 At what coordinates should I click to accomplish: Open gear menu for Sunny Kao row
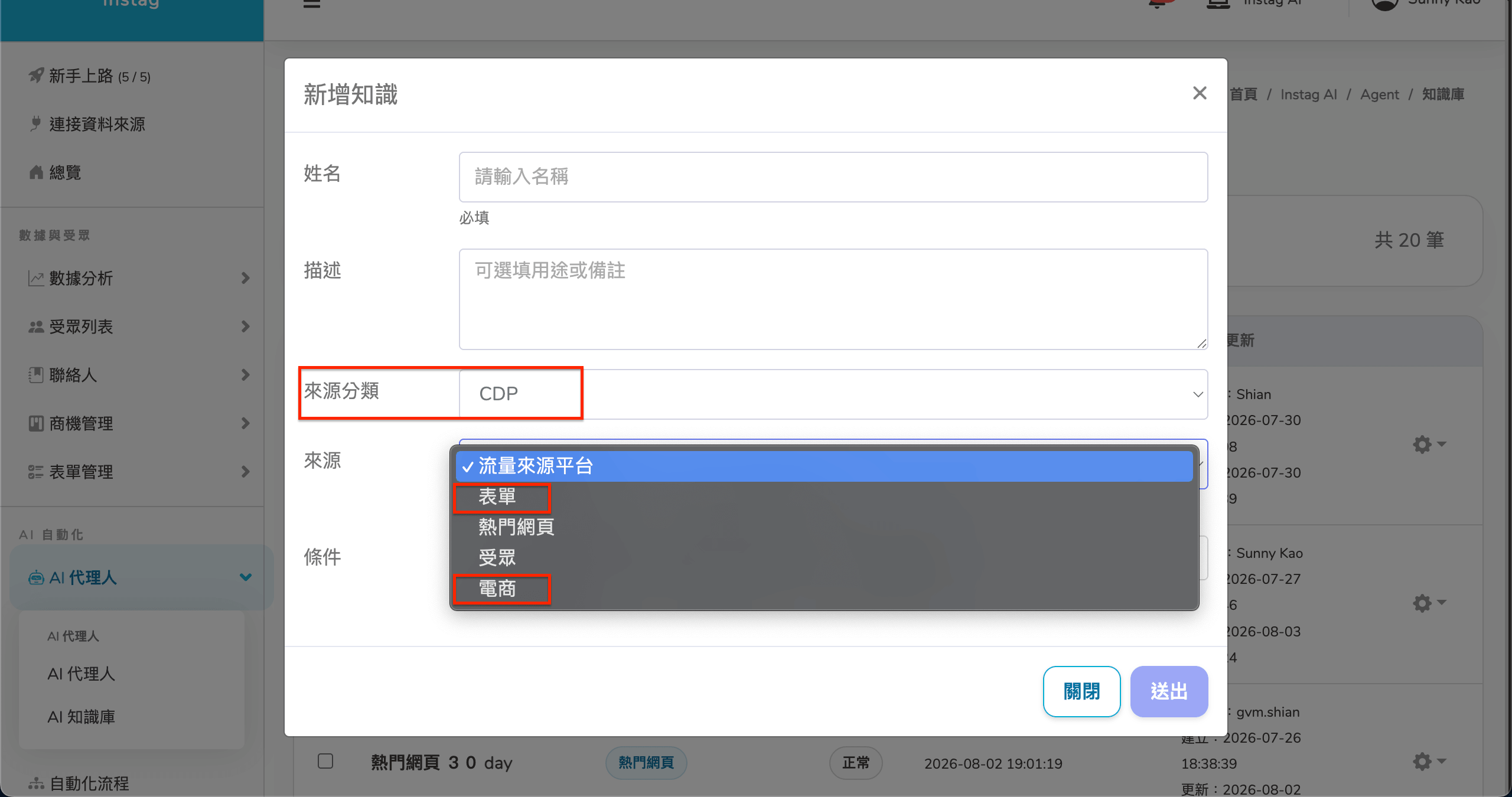pyautogui.click(x=1429, y=603)
